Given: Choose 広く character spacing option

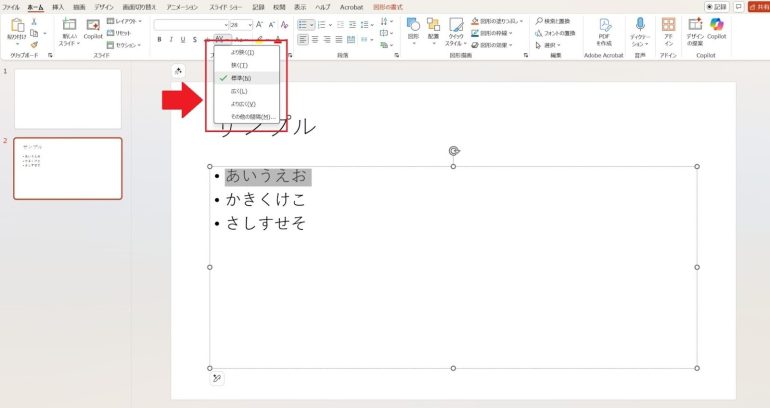Looking at the screenshot, I should (242, 91).
